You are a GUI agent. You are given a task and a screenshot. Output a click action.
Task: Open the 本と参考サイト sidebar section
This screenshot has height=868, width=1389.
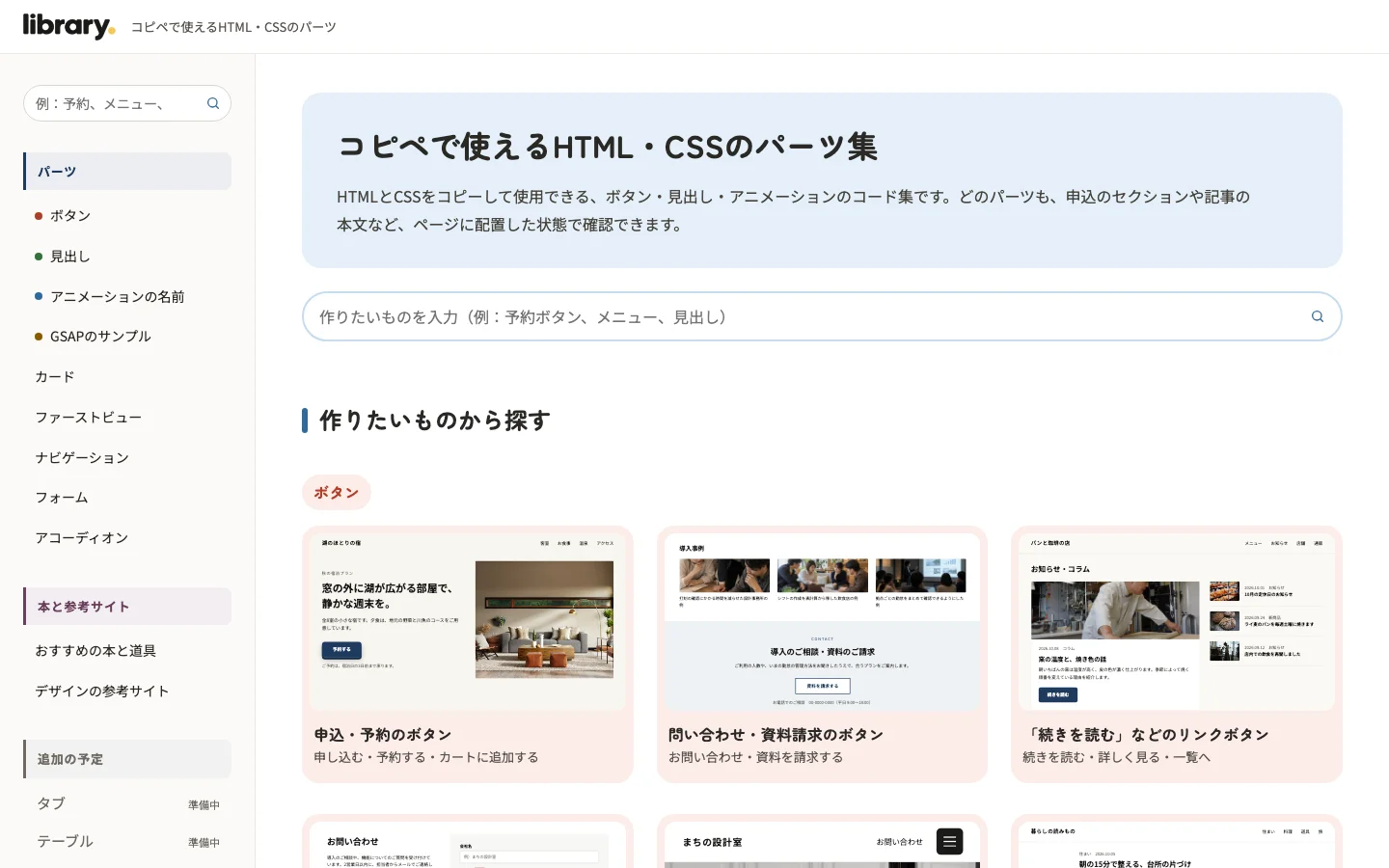pos(127,607)
